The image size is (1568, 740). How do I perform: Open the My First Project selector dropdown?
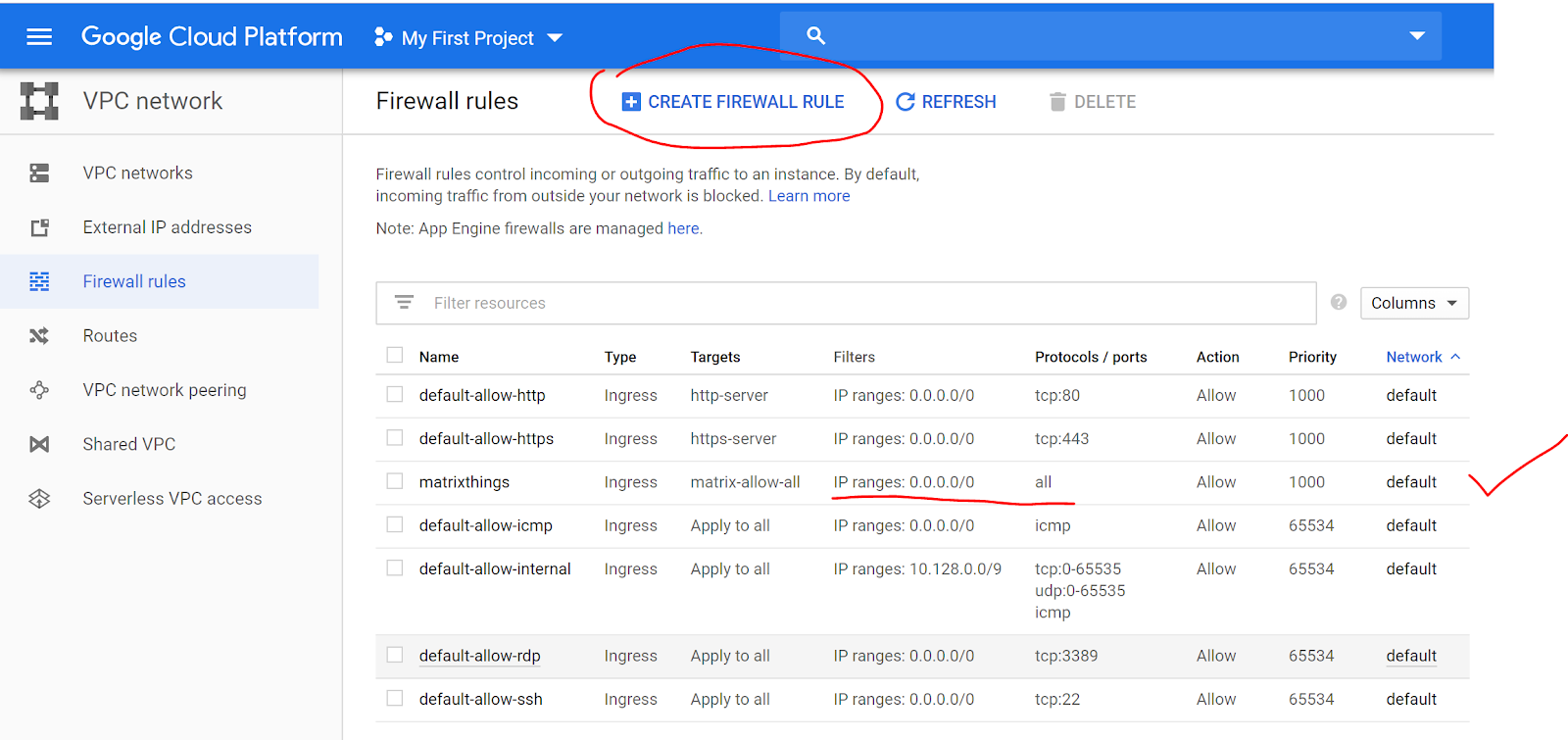coord(468,37)
